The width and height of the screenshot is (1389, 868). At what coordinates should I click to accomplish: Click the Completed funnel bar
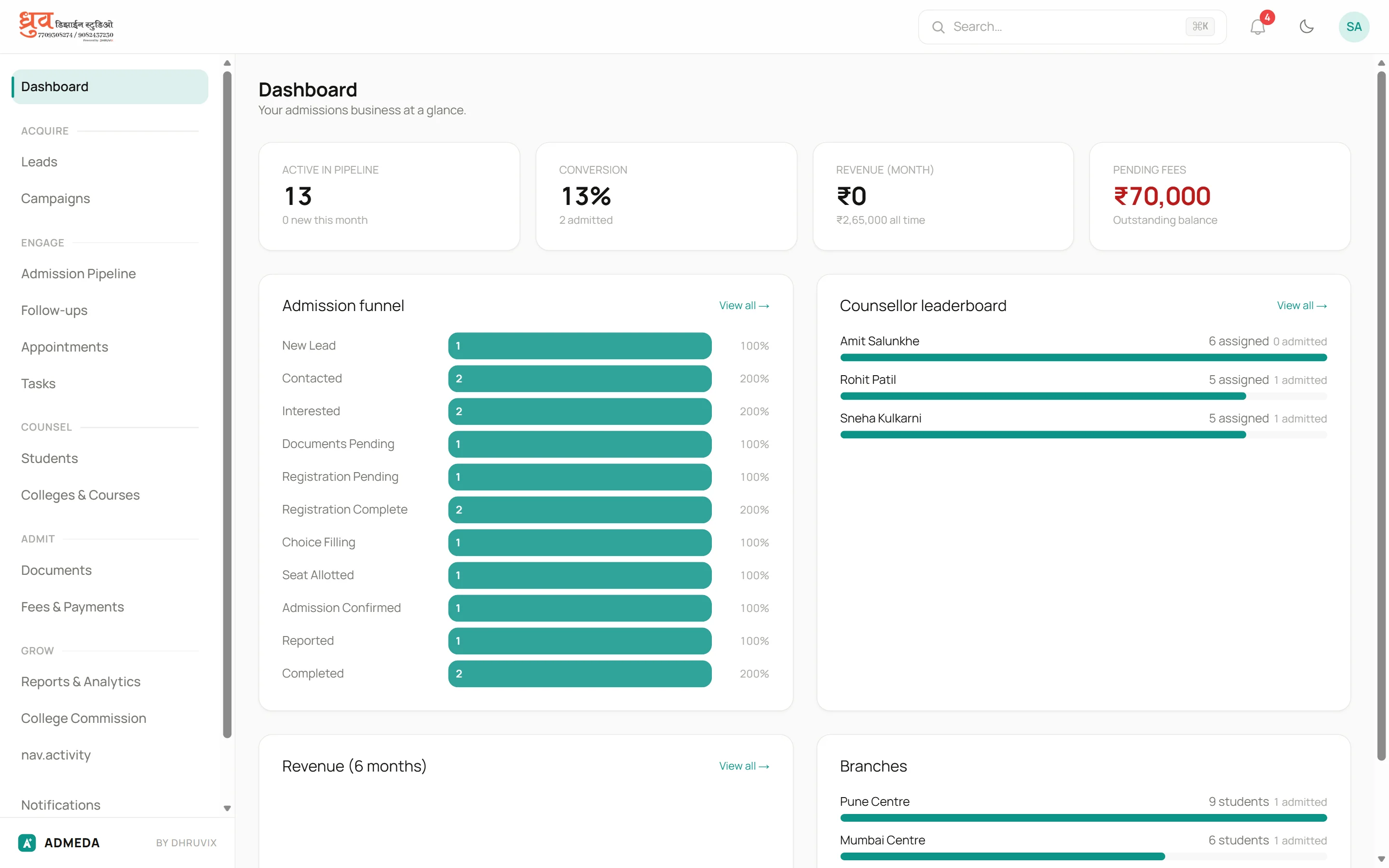580,673
